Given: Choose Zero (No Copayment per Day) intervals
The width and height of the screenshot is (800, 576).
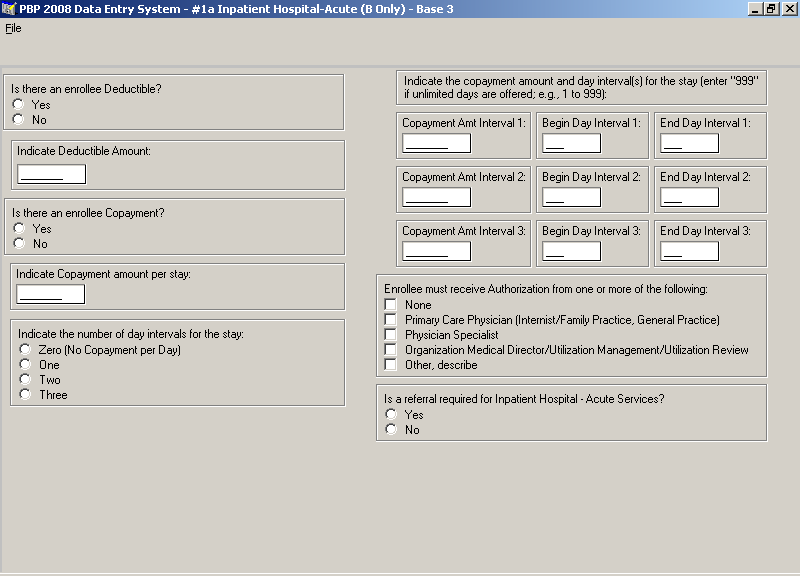Looking at the screenshot, I should tap(25, 349).
